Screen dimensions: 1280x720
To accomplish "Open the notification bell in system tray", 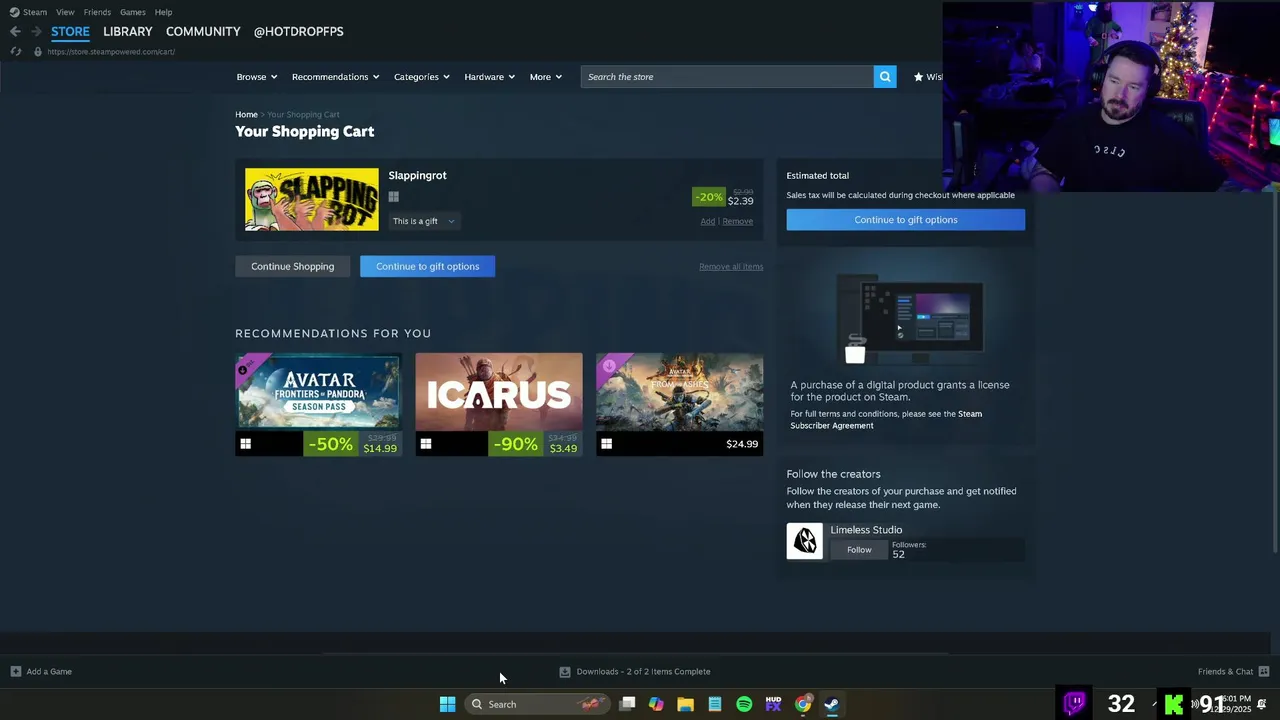I will pyautogui.click(x=1262, y=704).
